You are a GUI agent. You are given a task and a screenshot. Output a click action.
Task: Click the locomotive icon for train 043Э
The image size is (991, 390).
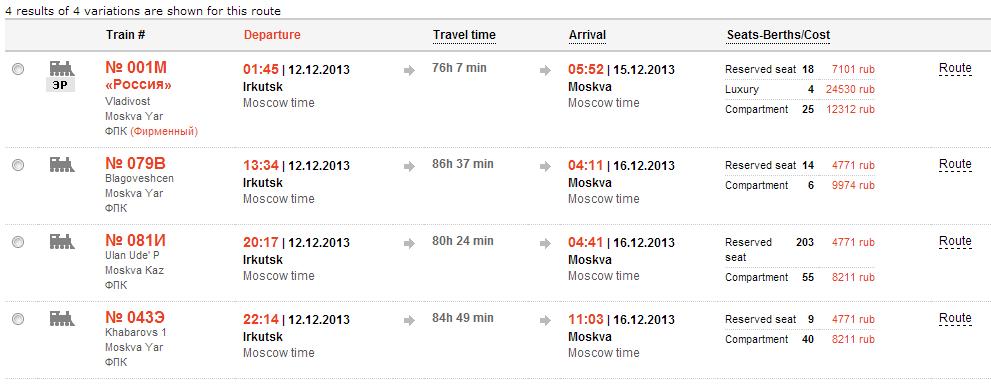point(62,318)
